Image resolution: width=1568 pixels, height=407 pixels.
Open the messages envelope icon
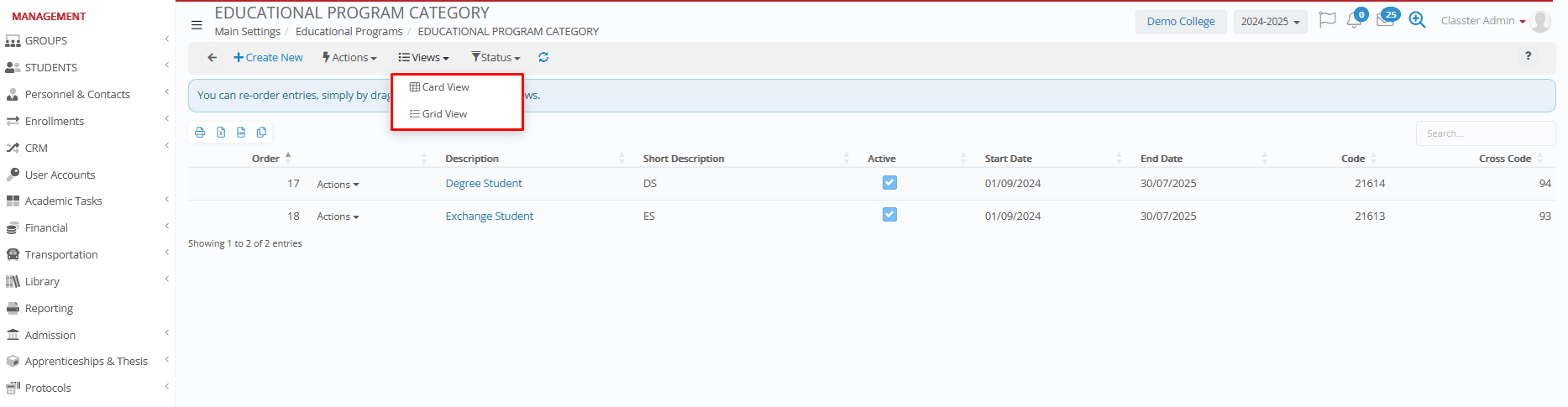click(x=1385, y=20)
